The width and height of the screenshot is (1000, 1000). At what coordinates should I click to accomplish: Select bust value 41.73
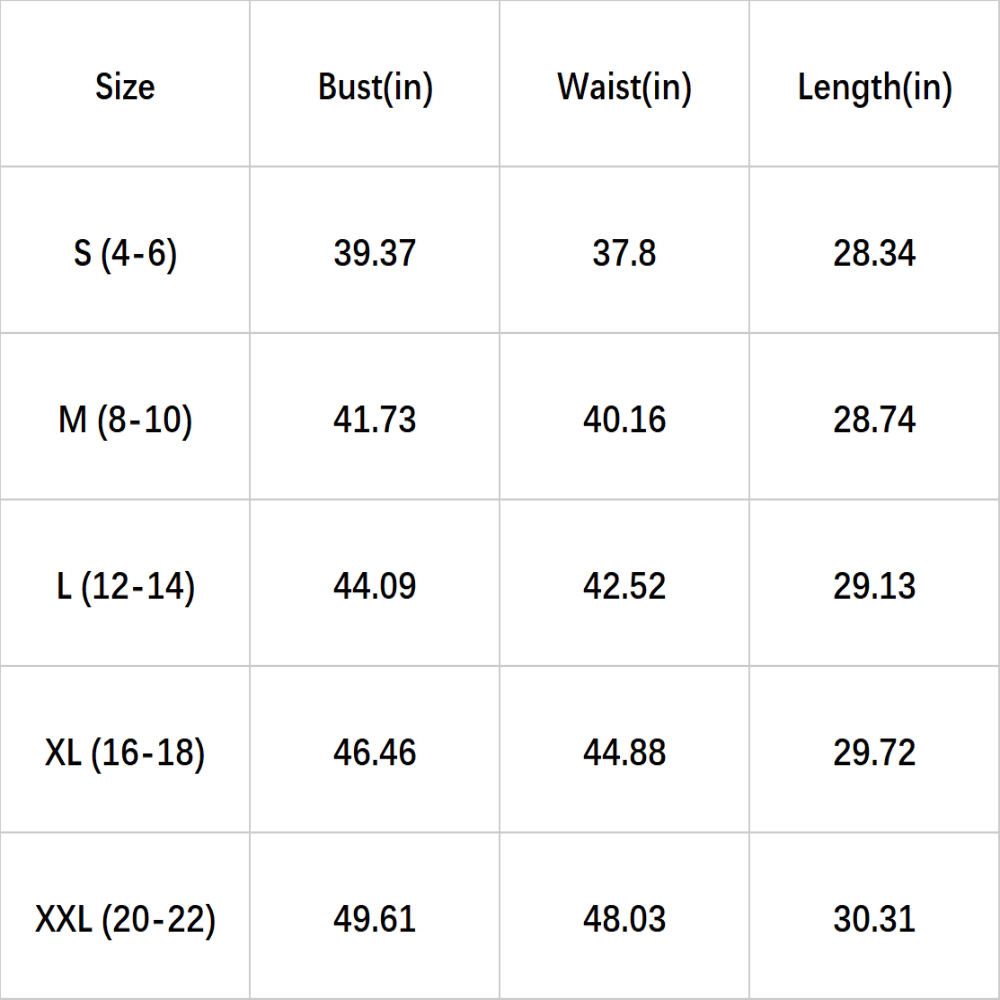[375, 420]
